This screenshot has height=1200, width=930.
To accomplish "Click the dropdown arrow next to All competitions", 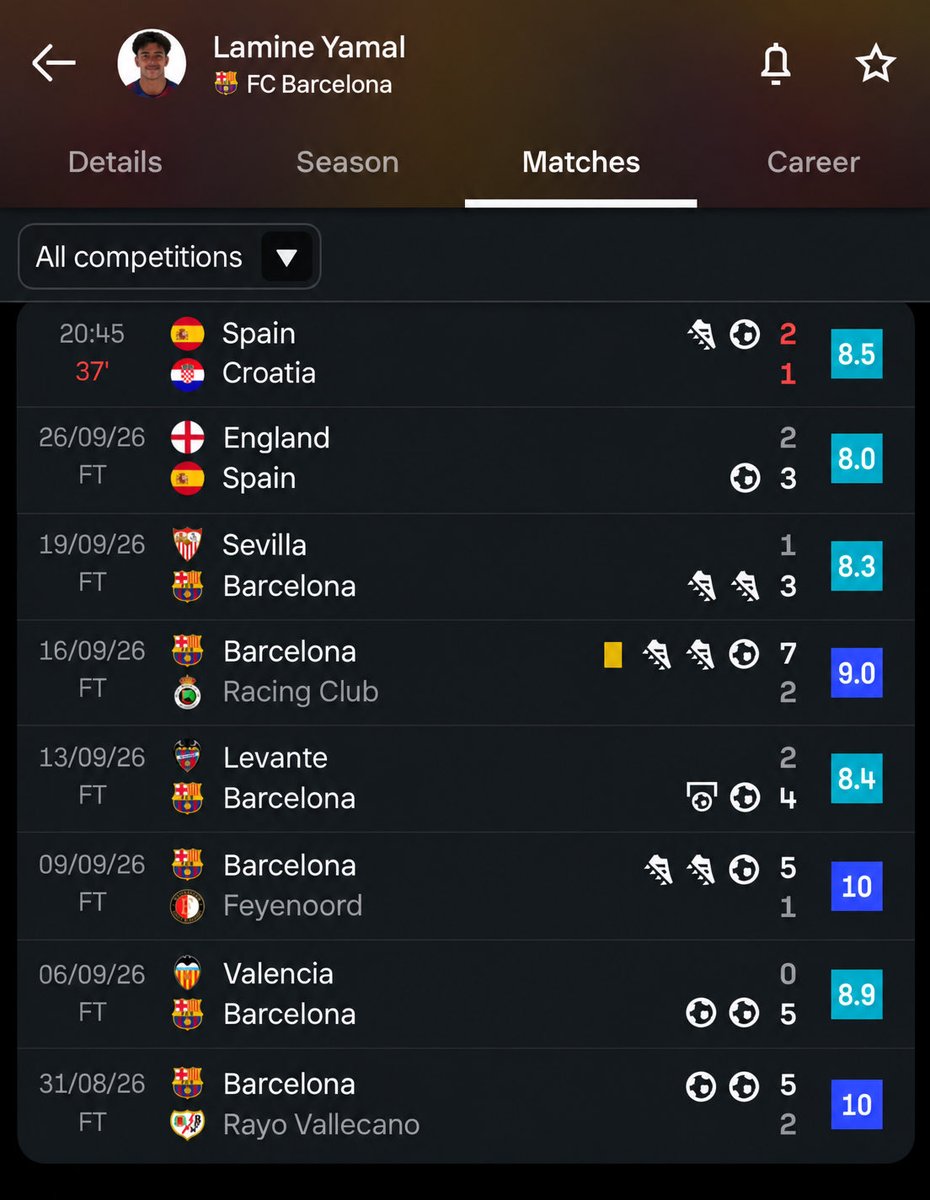I will [287, 258].
